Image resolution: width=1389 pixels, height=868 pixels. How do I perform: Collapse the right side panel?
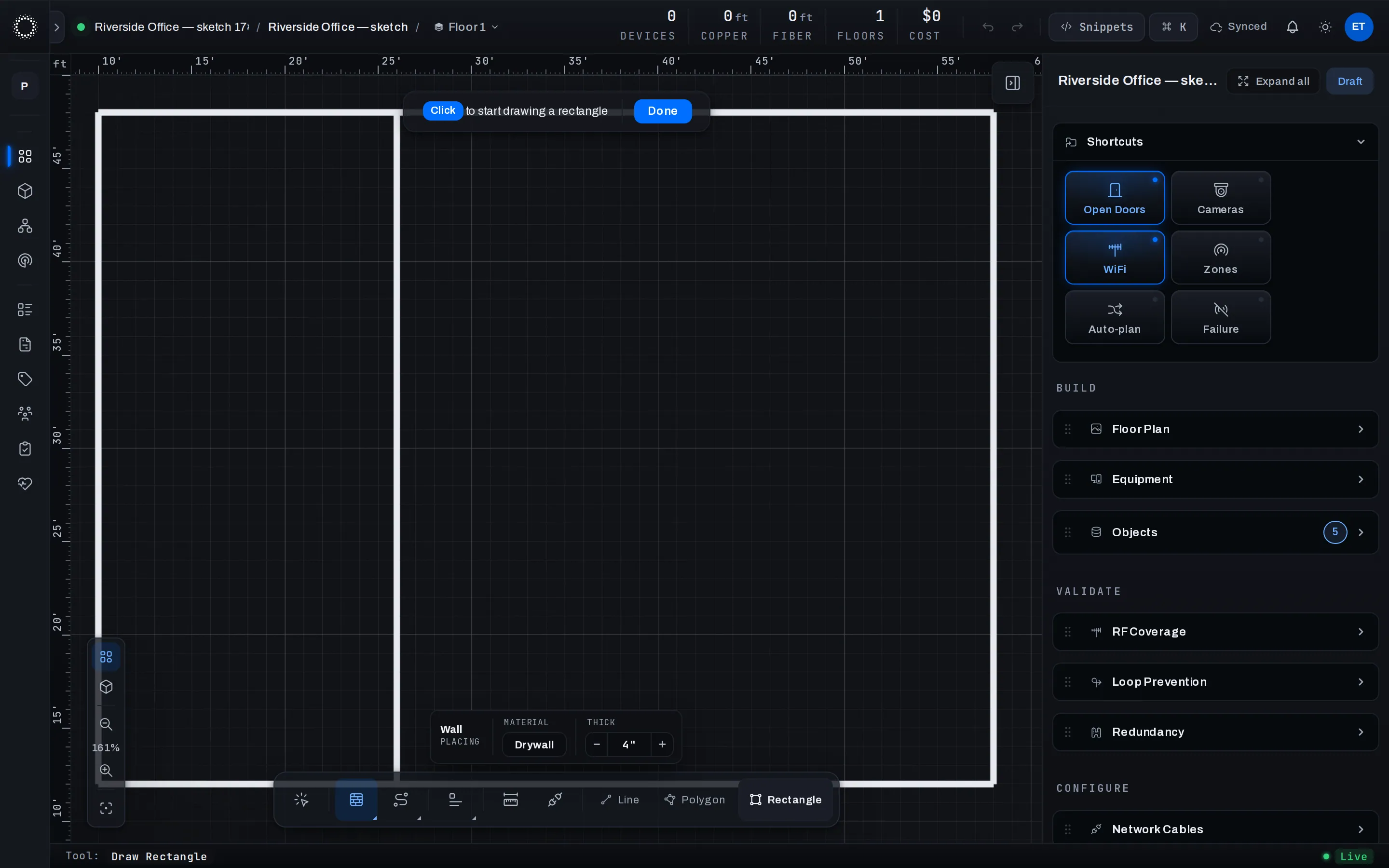(x=1013, y=83)
